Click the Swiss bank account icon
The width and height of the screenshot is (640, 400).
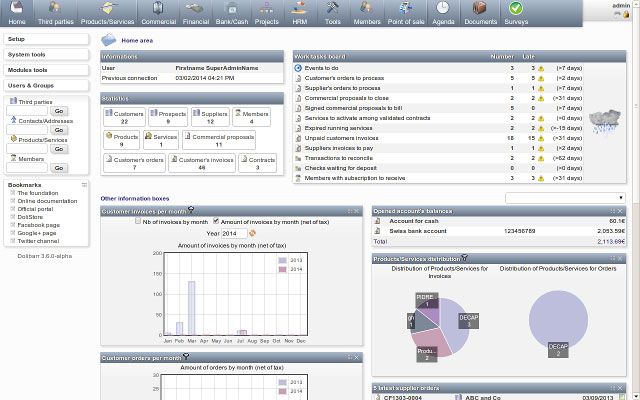coord(377,231)
